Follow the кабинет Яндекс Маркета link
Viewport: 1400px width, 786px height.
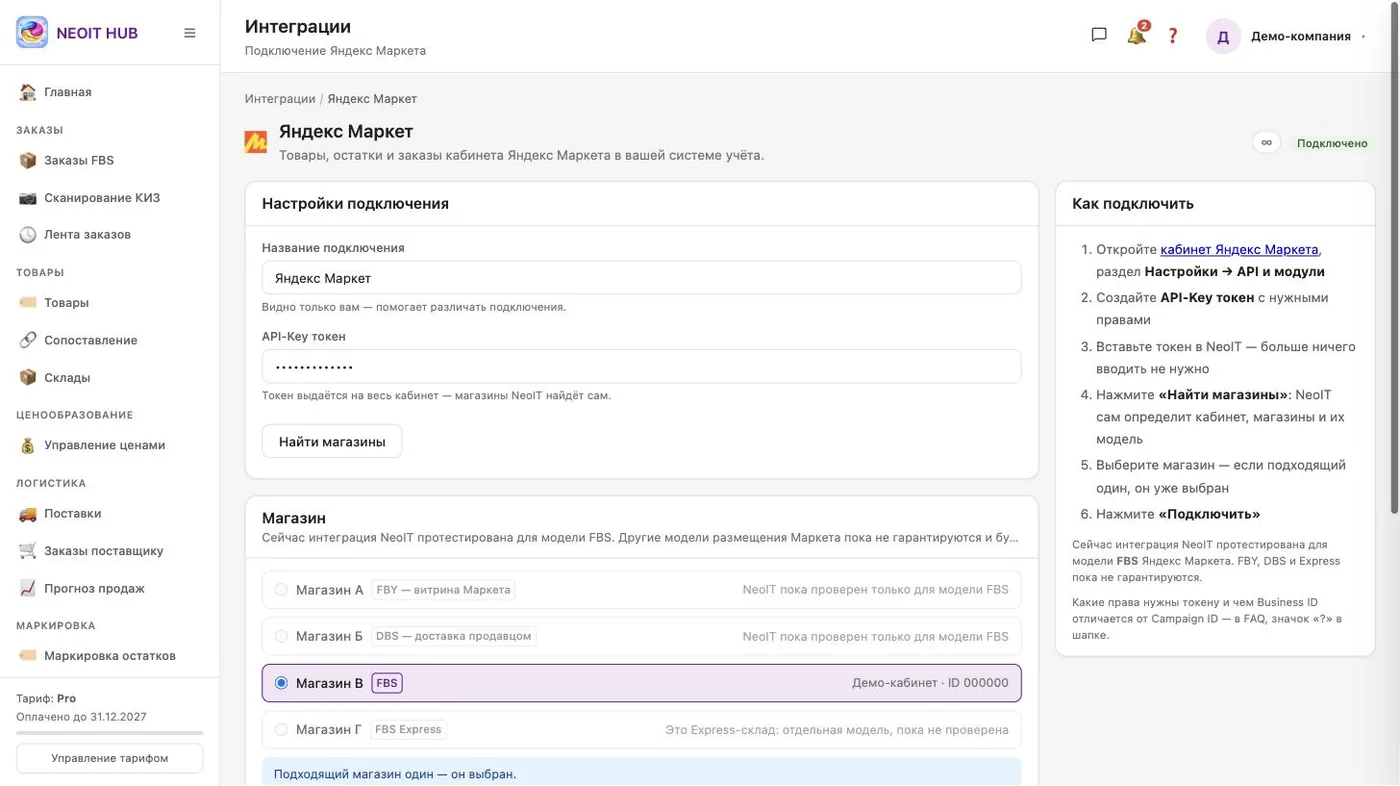pyautogui.click(x=1240, y=249)
